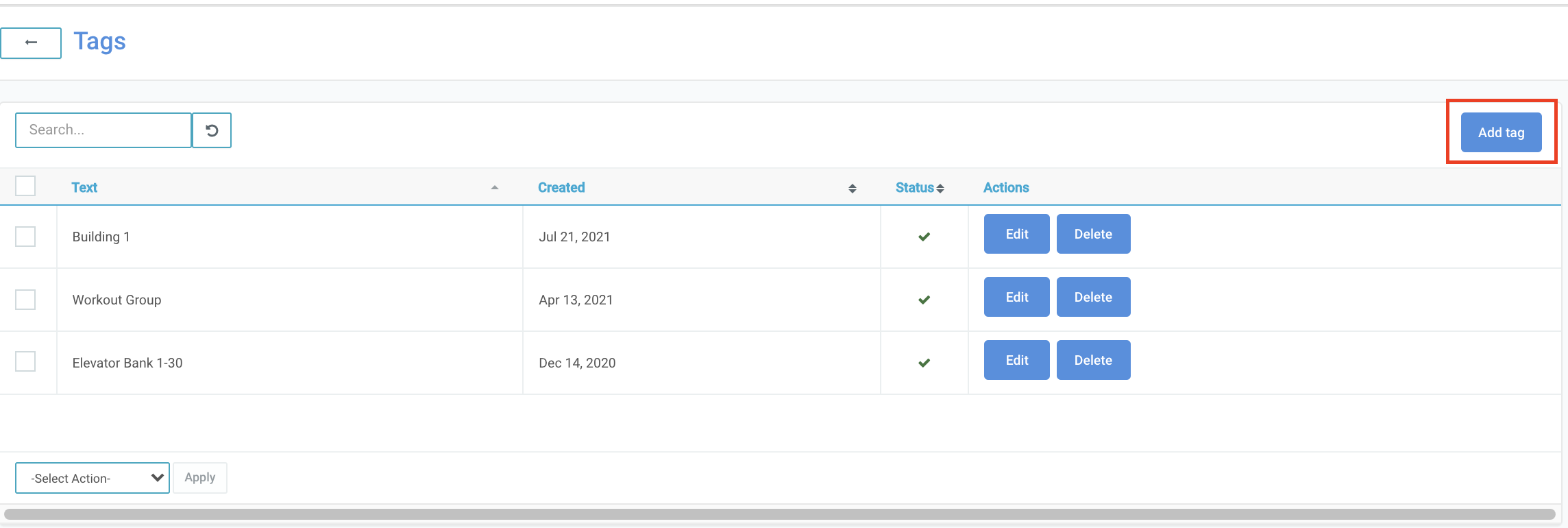Edit the Building 1 tag
The width and height of the screenshot is (1568, 528).
[x=1016, y=234]
